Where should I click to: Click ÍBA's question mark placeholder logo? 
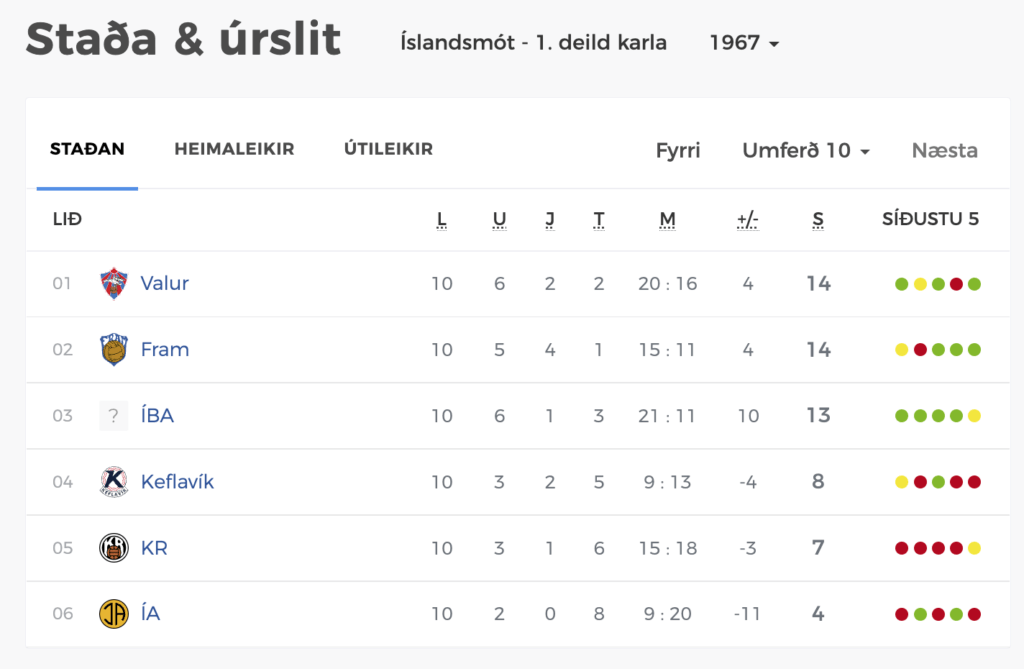[x=114, y=416]
